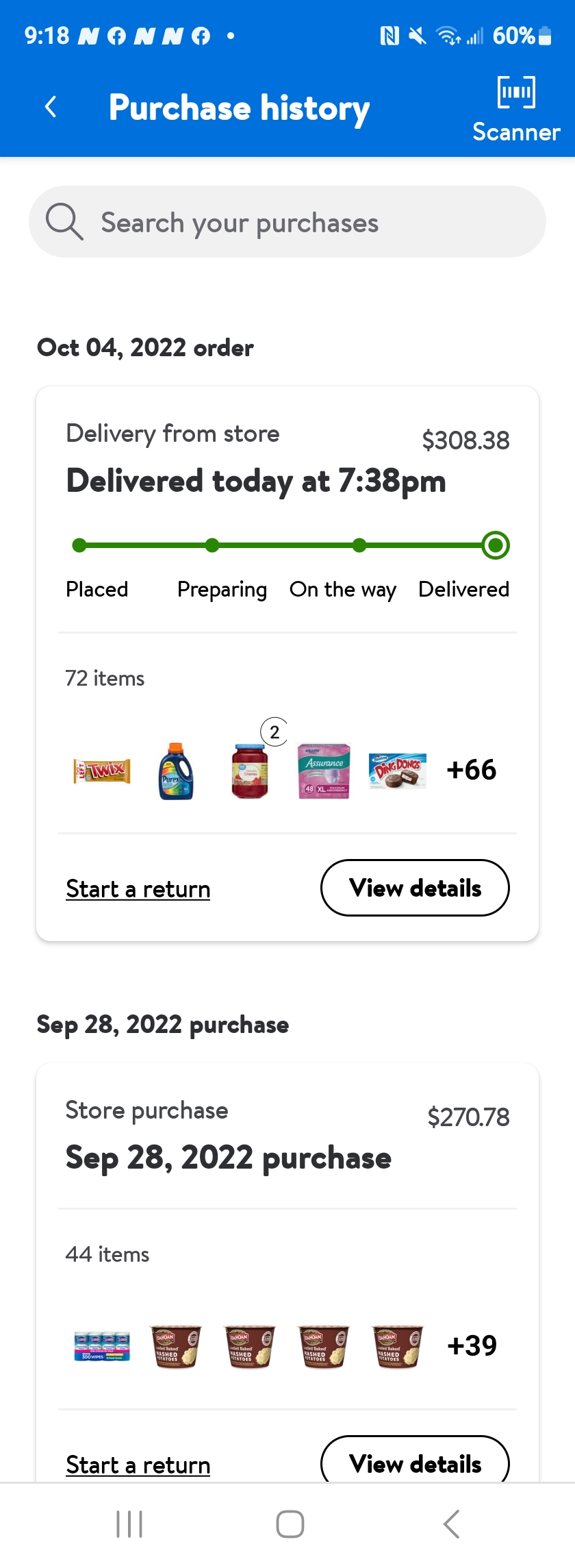View details of Sep 28 purchase

click(x=415, y=1463)
